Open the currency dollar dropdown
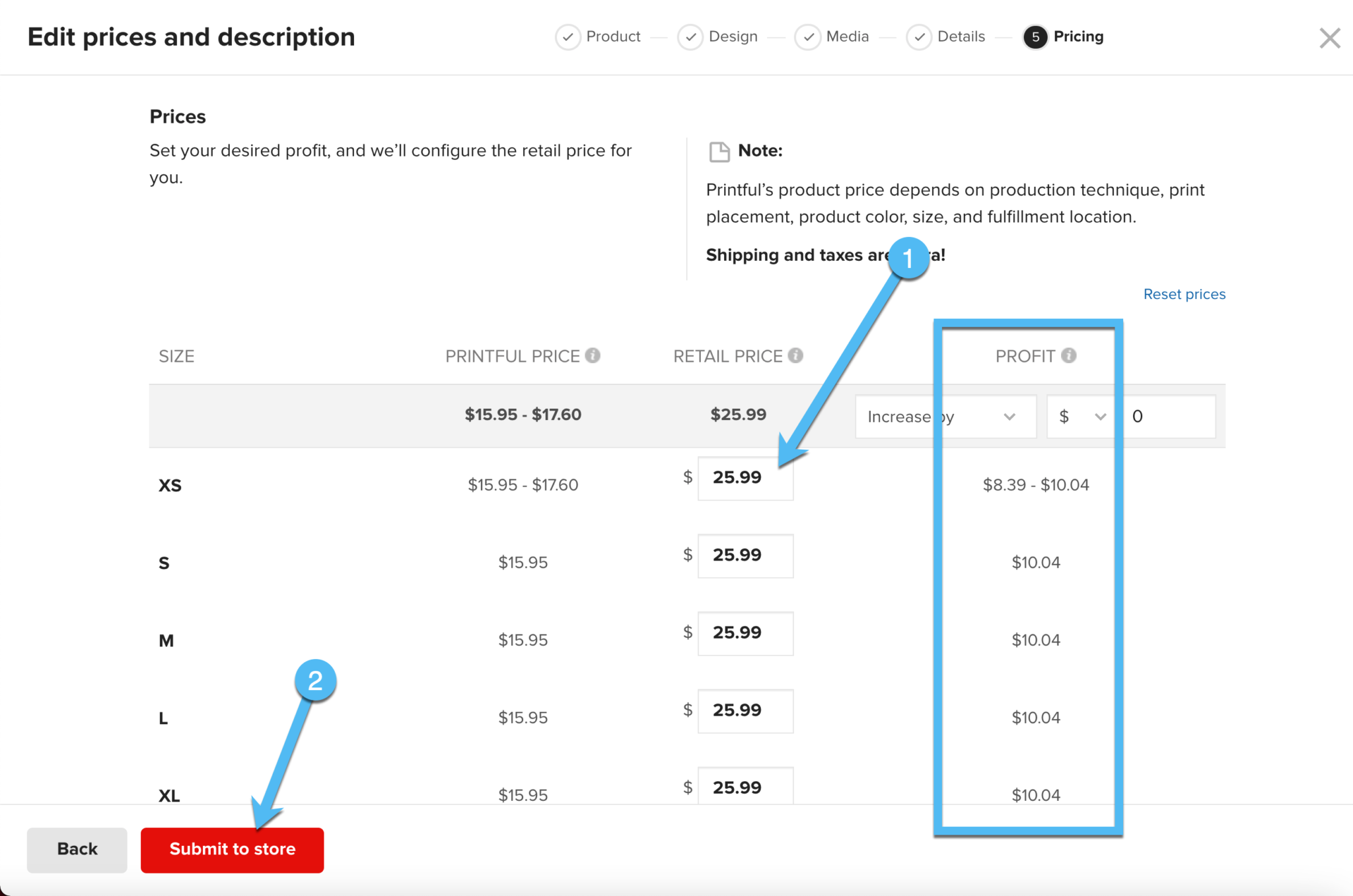1353x896 pixels. pyautogui.click(x=1081, y=416)
